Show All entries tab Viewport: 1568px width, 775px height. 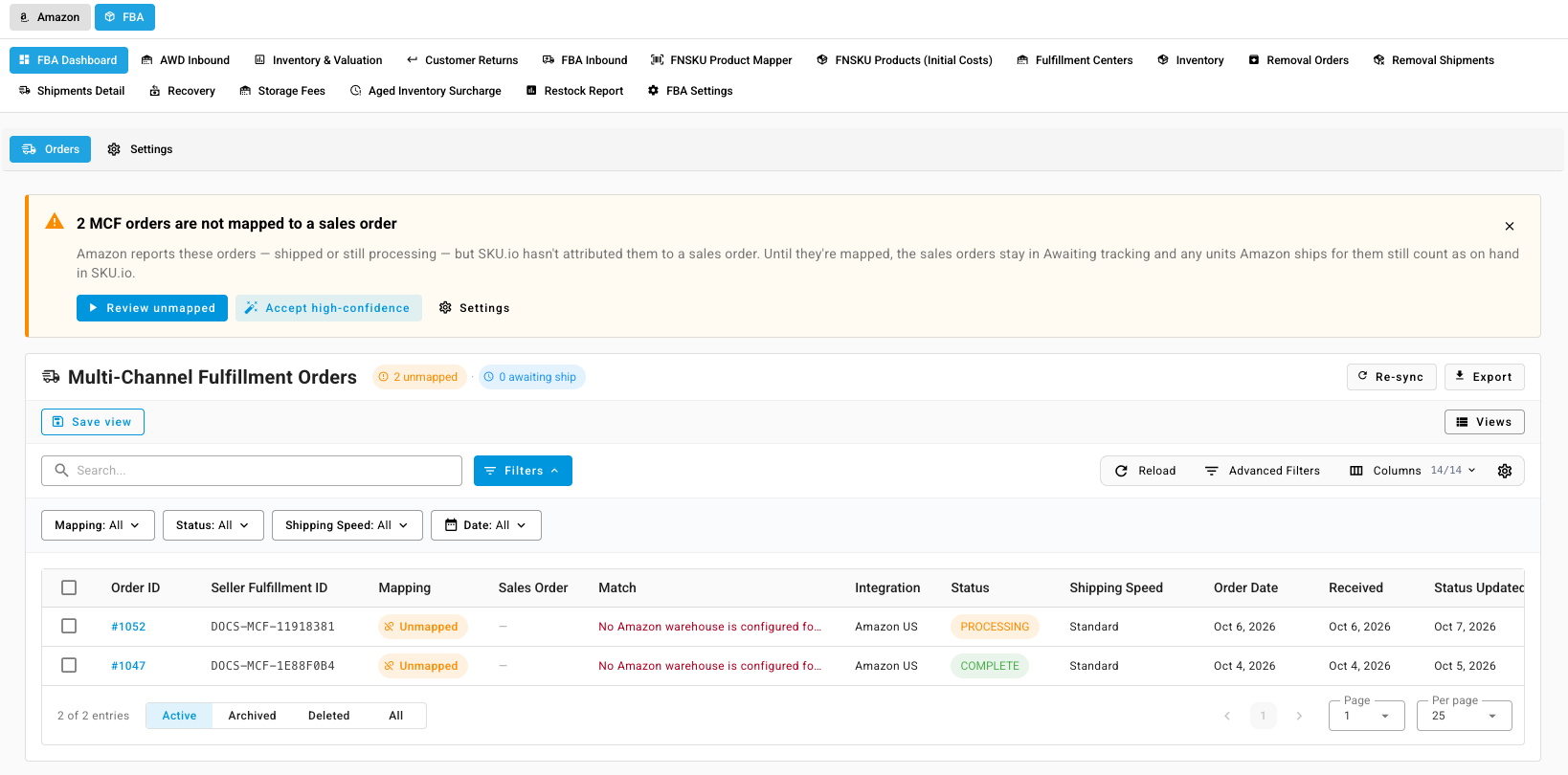395,716
